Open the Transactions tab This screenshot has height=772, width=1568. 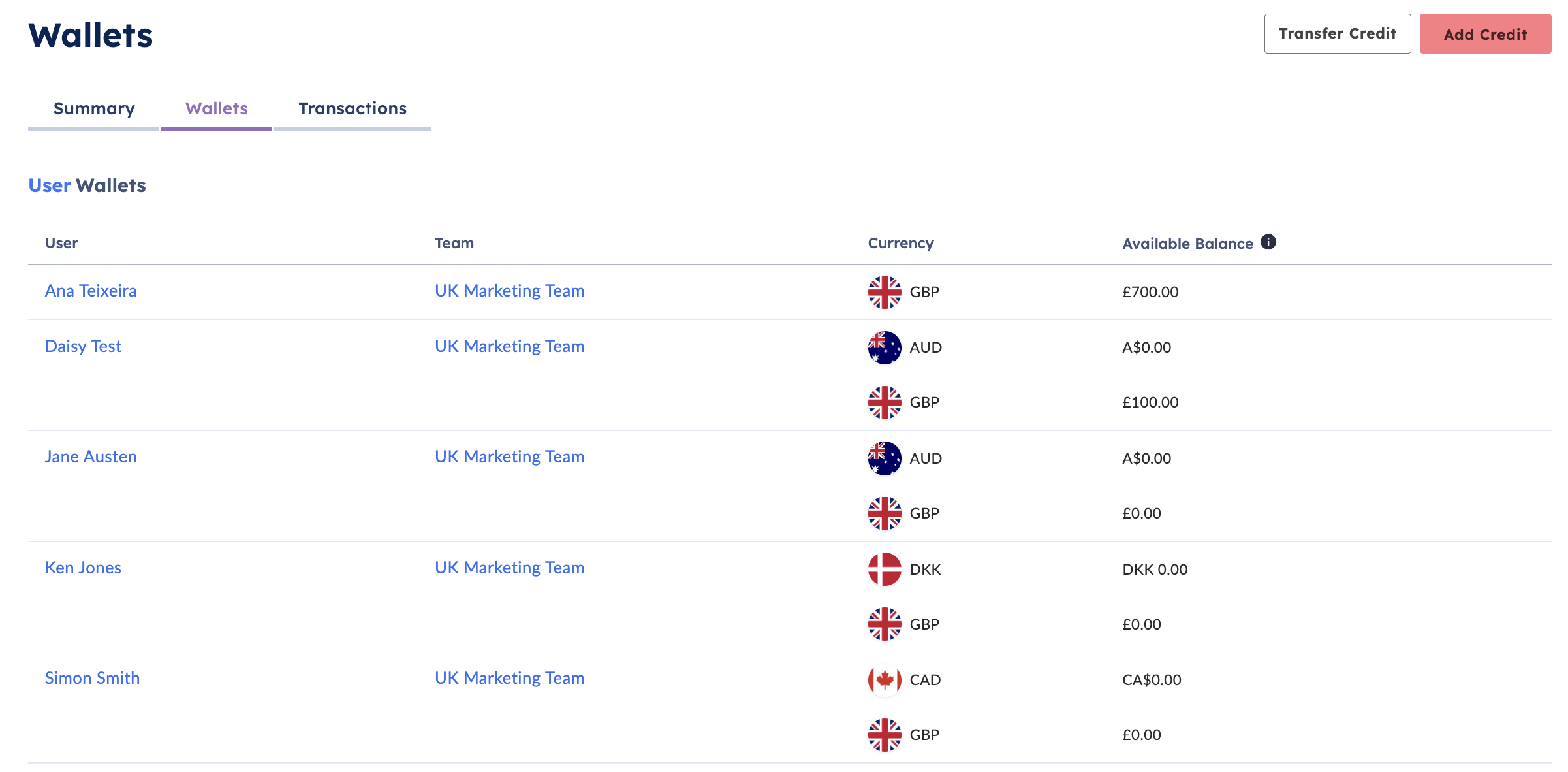click(x=352, y=108)
